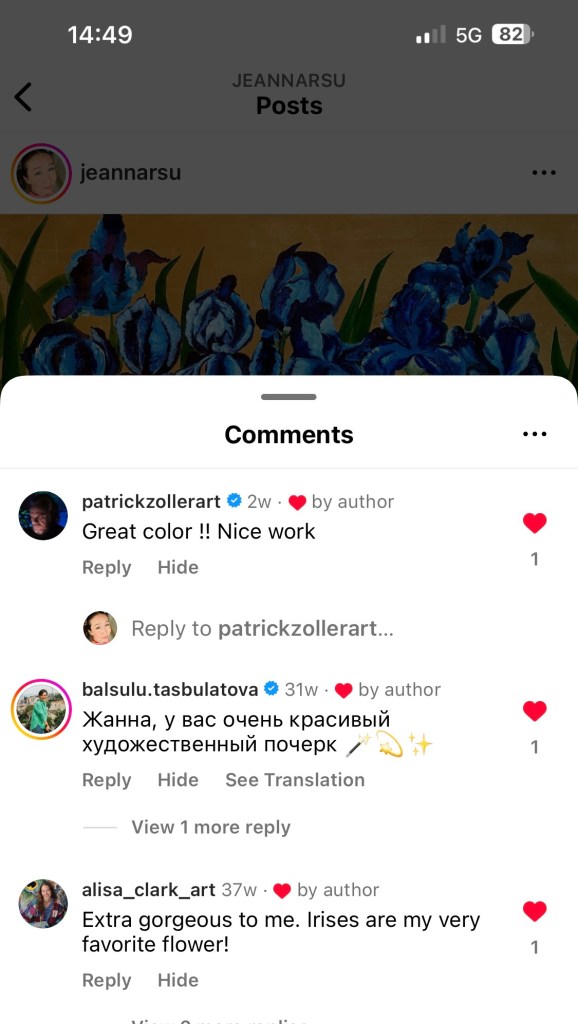Open the patrickzollerart username link

[152, 502]
